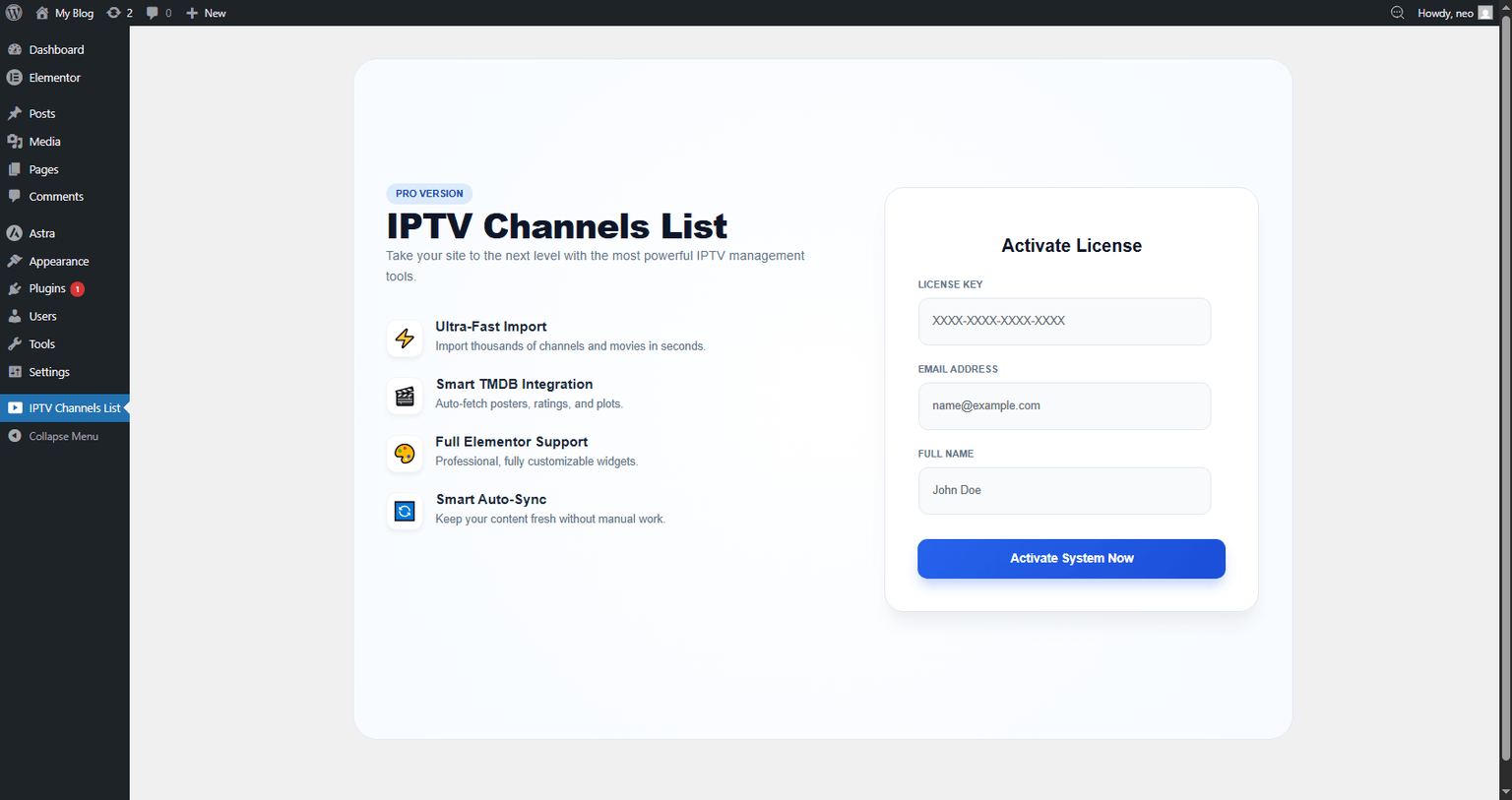Click the Tools wrench icon

[15, 344]
